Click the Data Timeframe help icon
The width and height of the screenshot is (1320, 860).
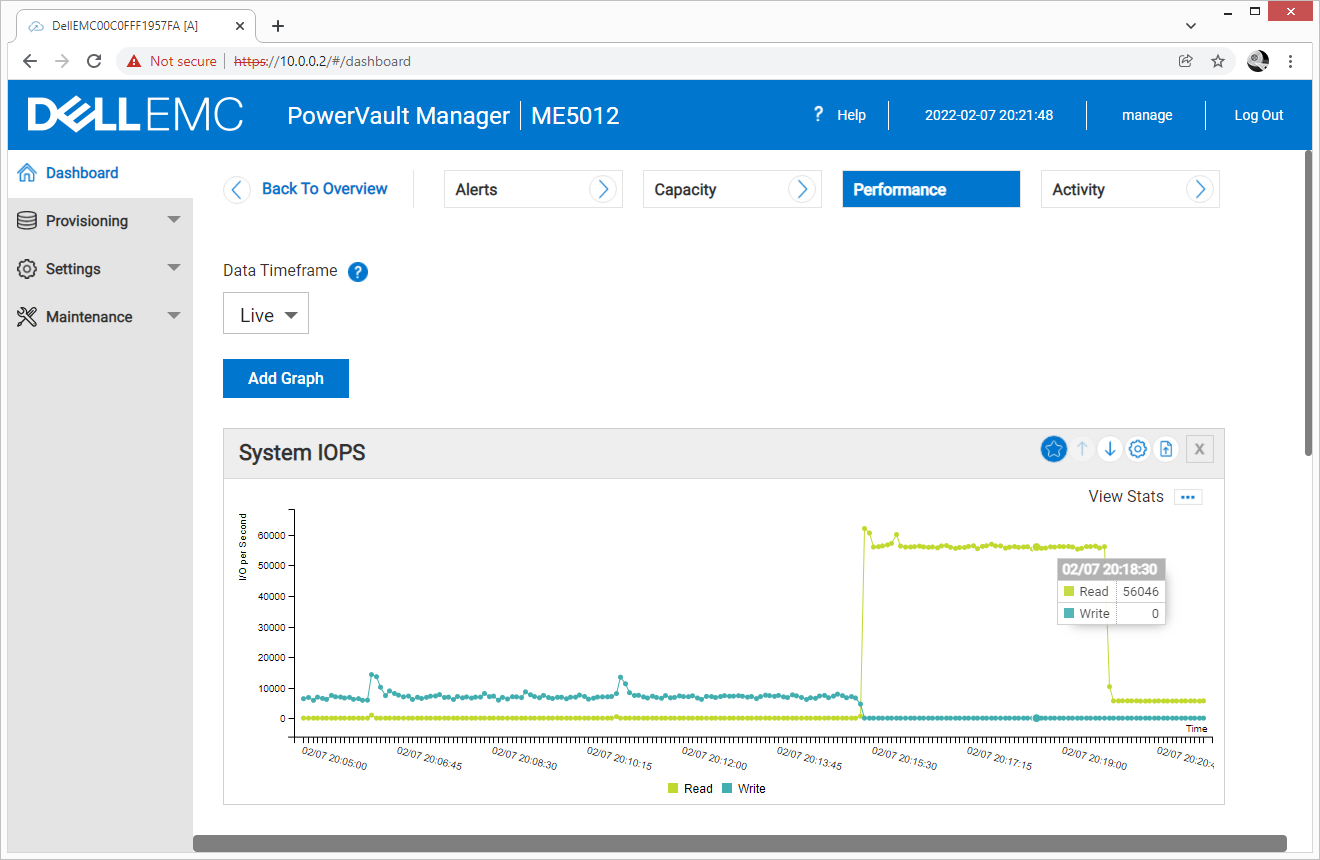[358, 271]
